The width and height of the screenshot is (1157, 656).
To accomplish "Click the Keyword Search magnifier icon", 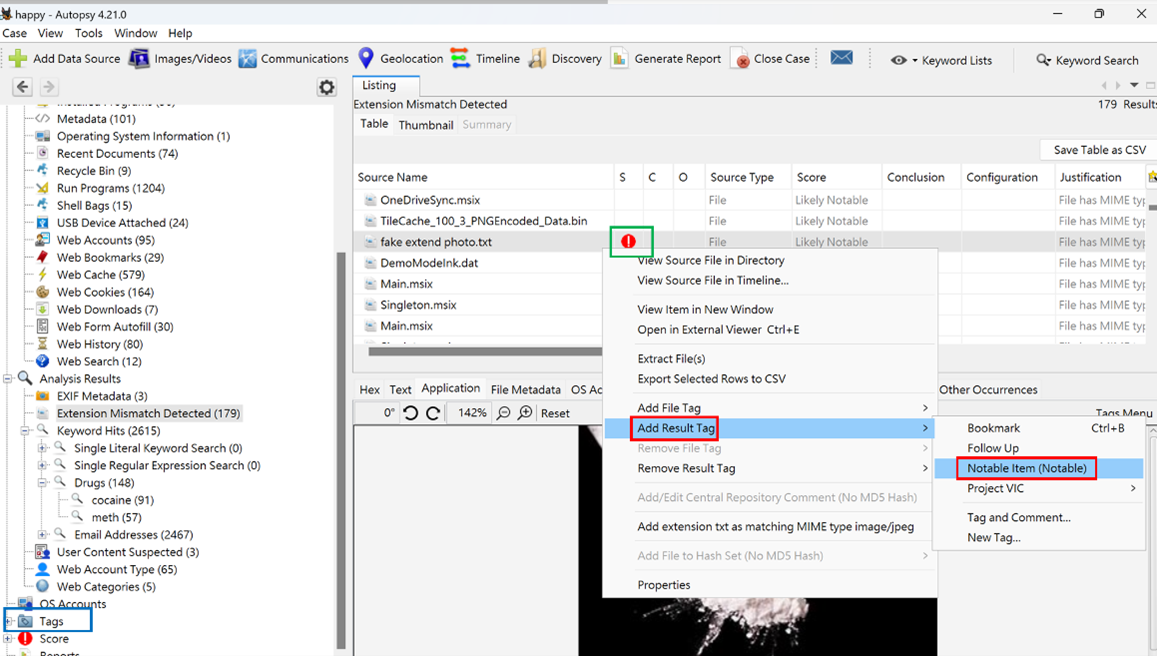I will point(1043,60).
